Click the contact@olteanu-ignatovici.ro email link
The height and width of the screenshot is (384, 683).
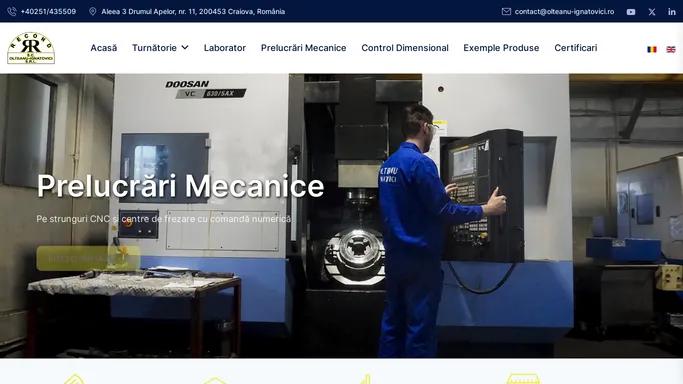(x=565, y=12)
